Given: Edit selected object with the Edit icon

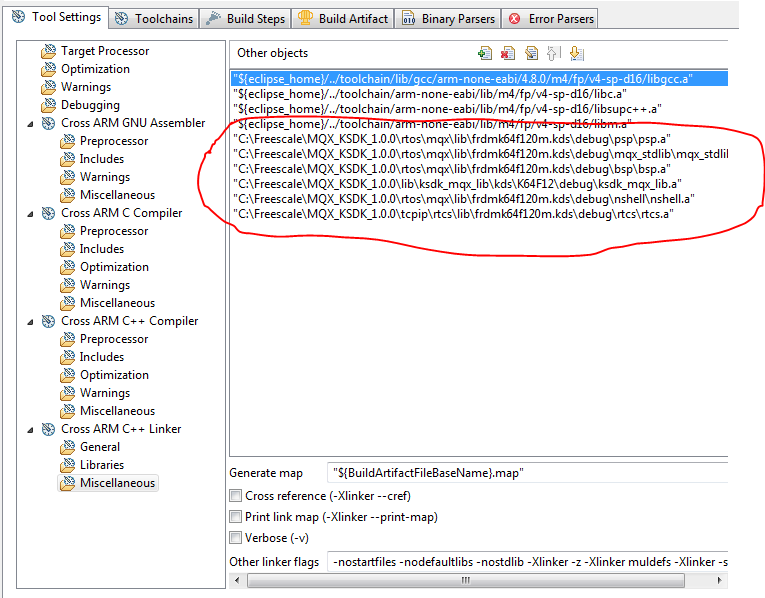Looking at the screenshot, I should (531, 53).
